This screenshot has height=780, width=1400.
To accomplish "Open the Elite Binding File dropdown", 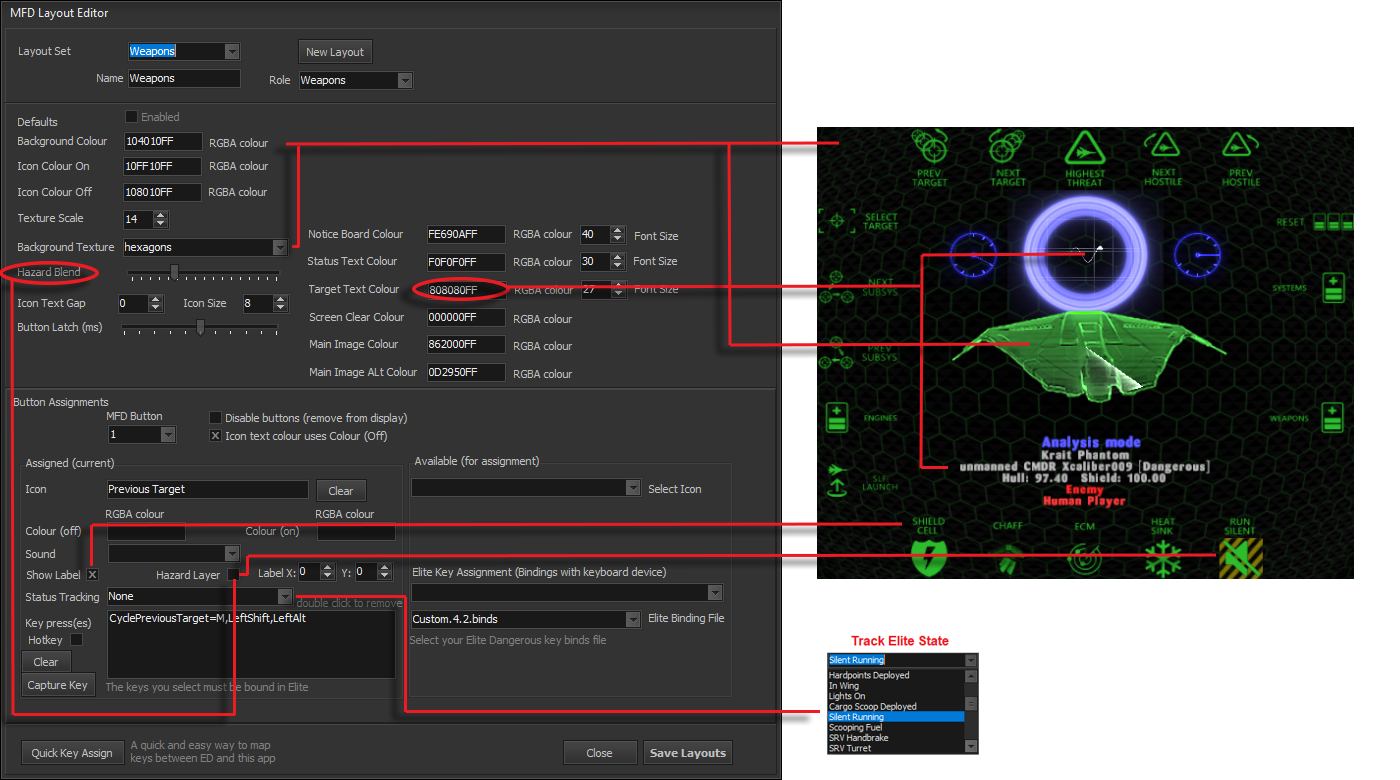I will point(632,620).
